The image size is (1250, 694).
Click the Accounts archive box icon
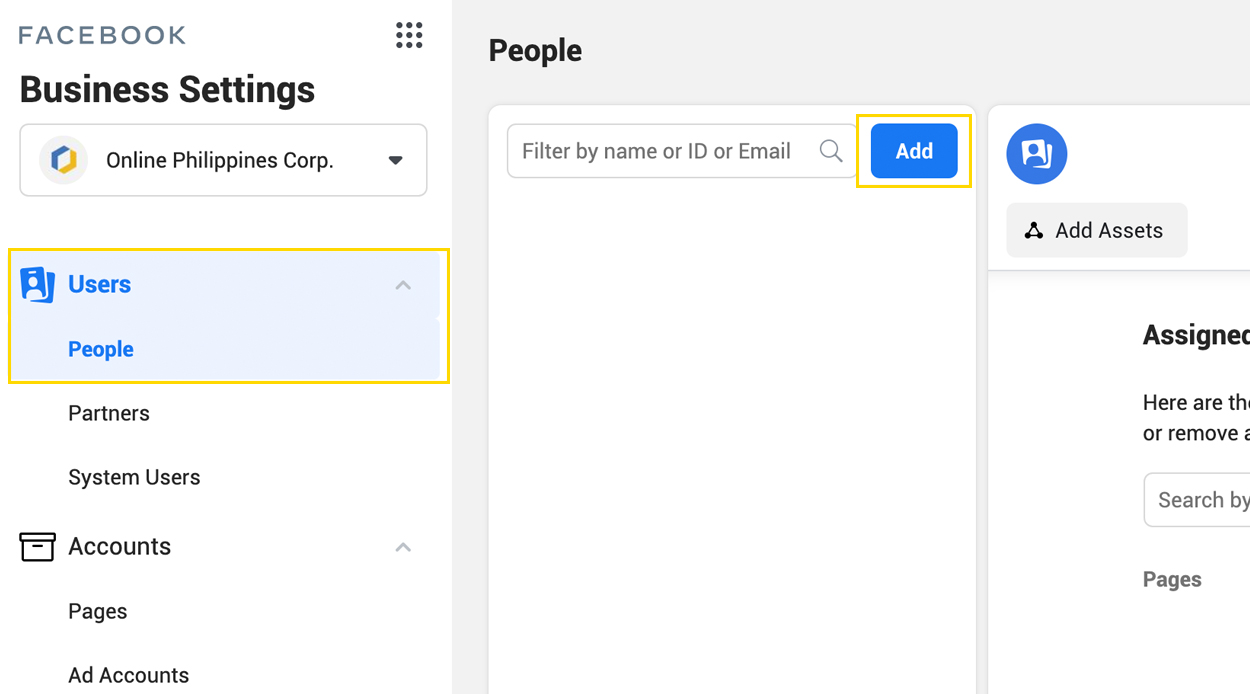[37, 547]
